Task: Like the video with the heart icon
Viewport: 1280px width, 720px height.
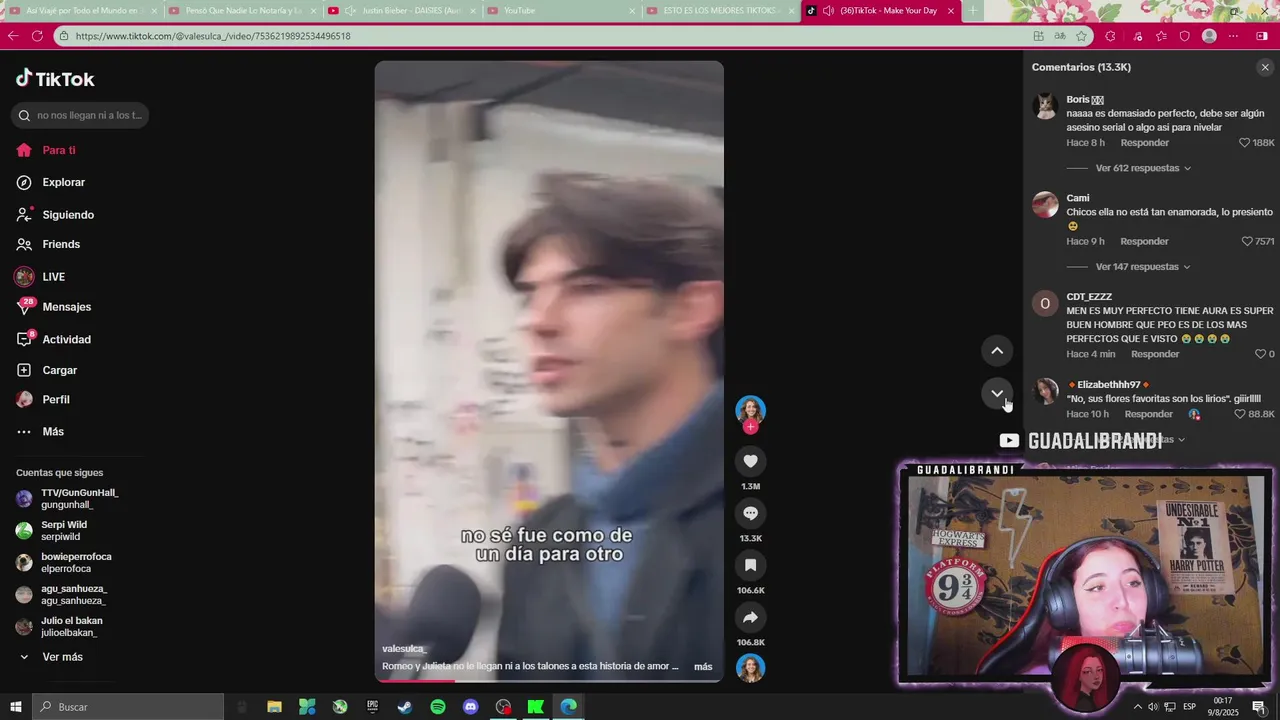Action: tap(750, 461)
